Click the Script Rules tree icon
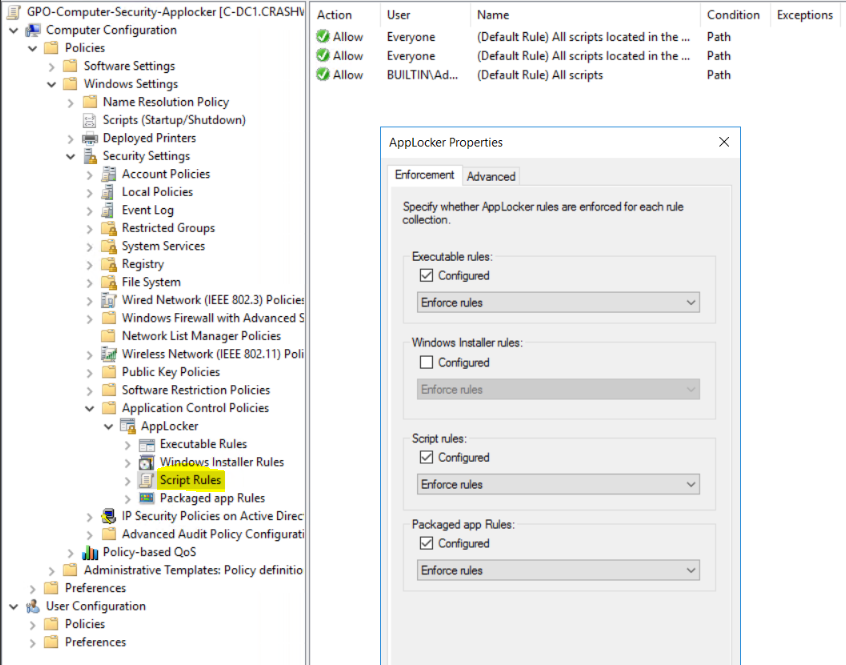 click(146, 480)
